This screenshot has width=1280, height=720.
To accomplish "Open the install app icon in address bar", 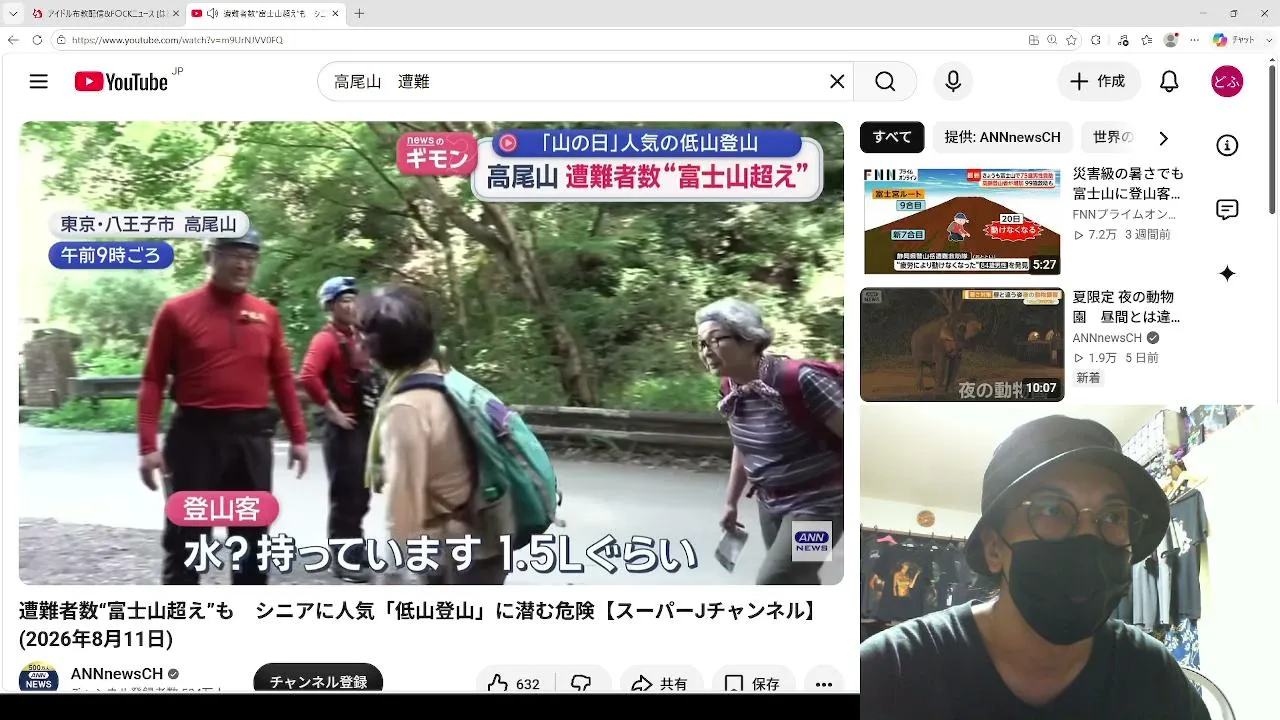I will pyautogui.click(x=1034, y=40).
